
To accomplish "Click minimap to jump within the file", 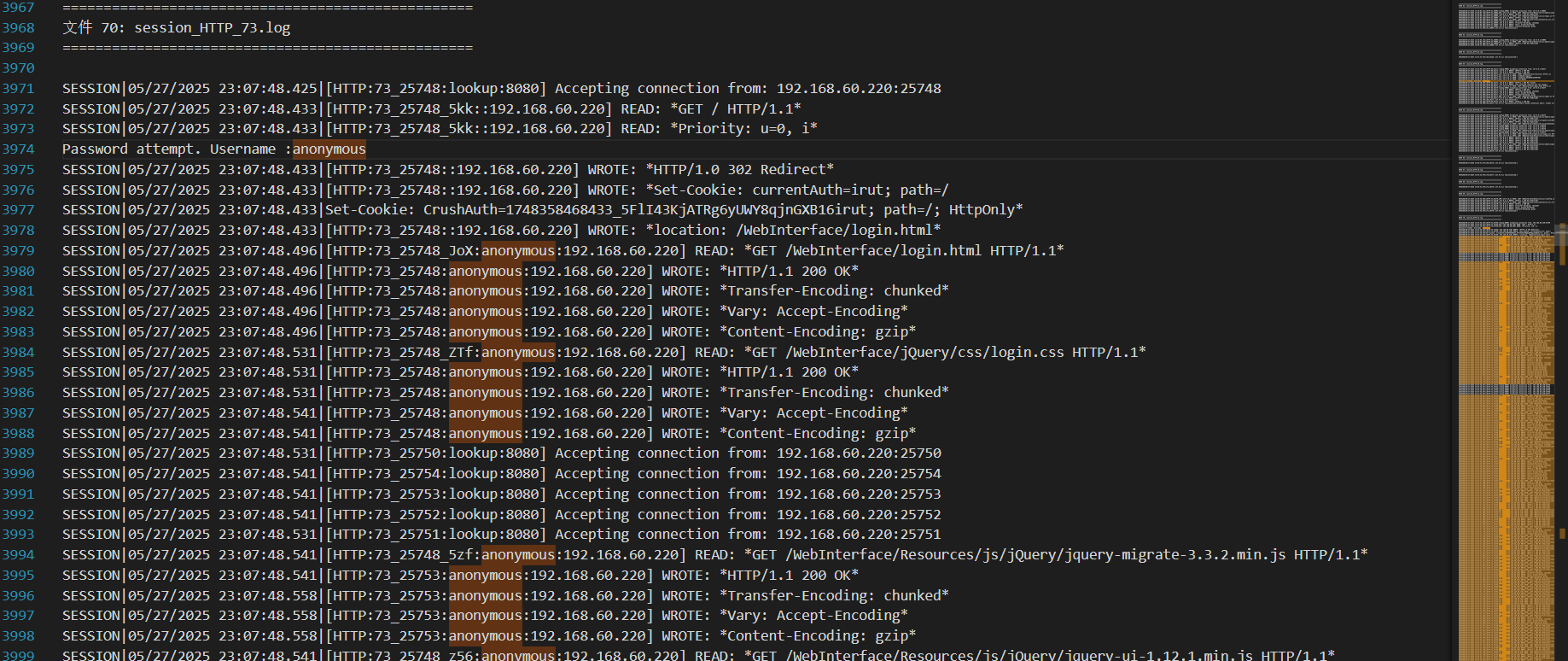I will [x=1506, y=330].
